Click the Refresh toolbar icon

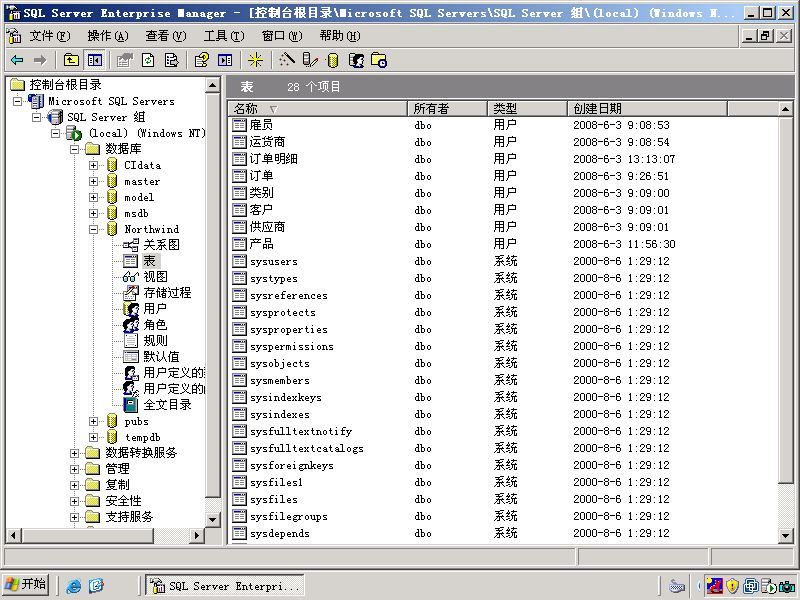(x=148, y=60)
